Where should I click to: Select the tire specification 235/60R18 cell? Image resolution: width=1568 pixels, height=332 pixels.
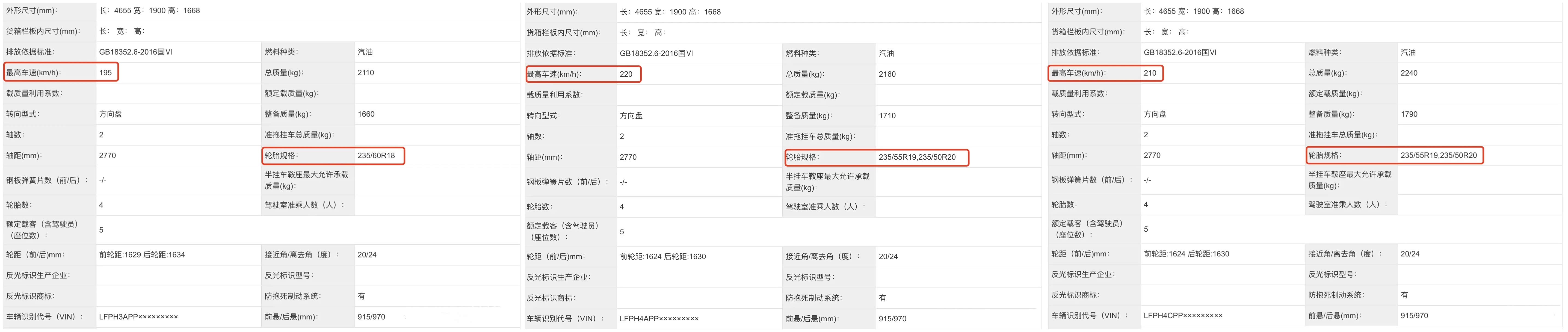(376, 156)
